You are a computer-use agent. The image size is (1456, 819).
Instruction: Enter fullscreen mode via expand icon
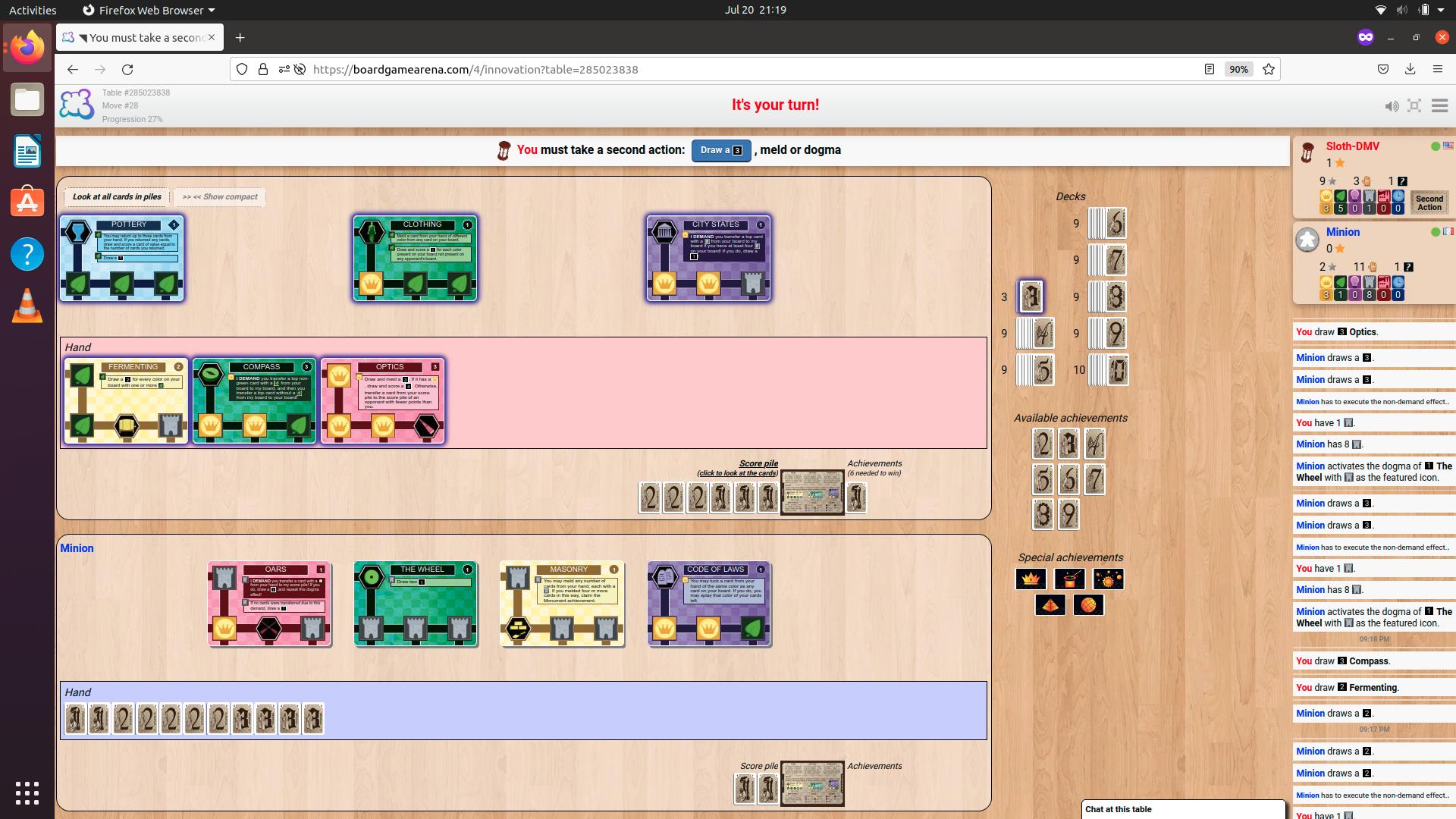[1414, 106]
